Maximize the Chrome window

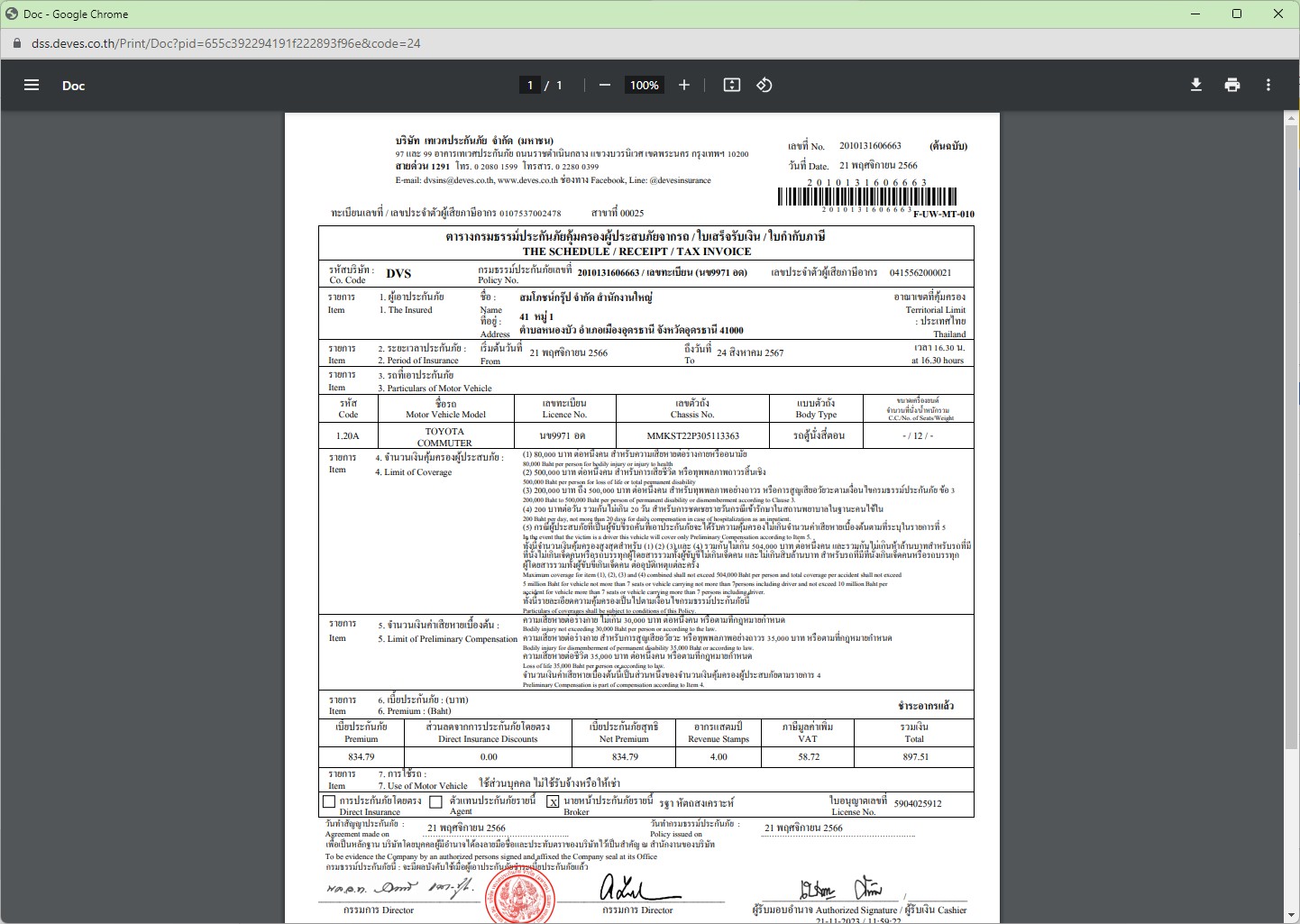coord(1237,14)
